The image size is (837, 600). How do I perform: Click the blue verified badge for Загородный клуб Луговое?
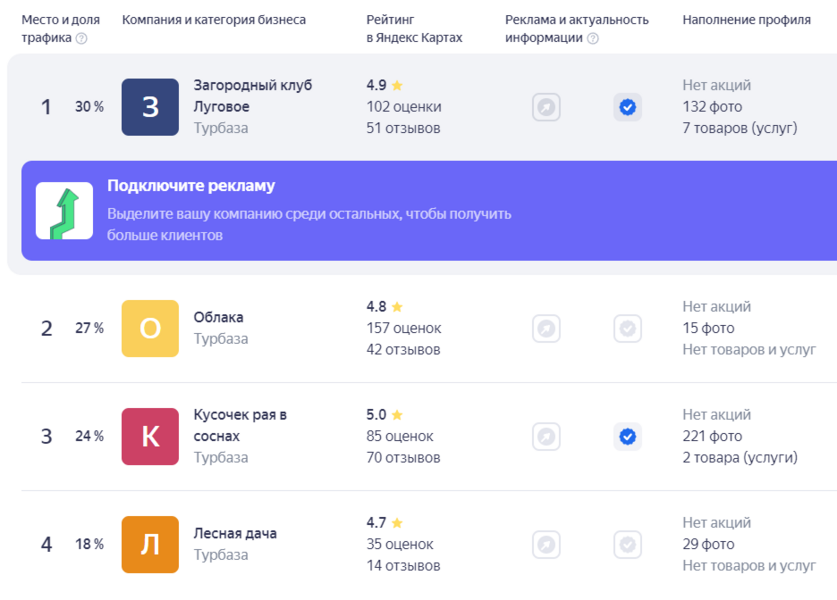coord(628,107)
